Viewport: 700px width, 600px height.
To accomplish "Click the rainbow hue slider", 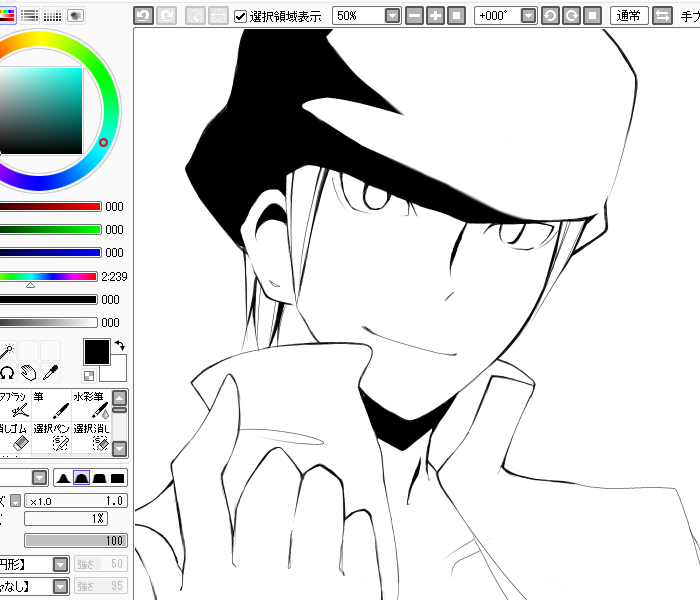I will pyautogui.click(x=48, y=276).
